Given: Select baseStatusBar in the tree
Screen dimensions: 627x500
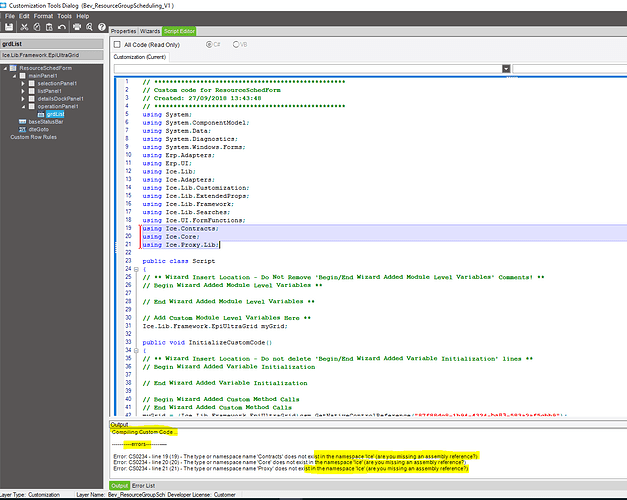Looking at the screenshot, I should (x=46, y=122).
